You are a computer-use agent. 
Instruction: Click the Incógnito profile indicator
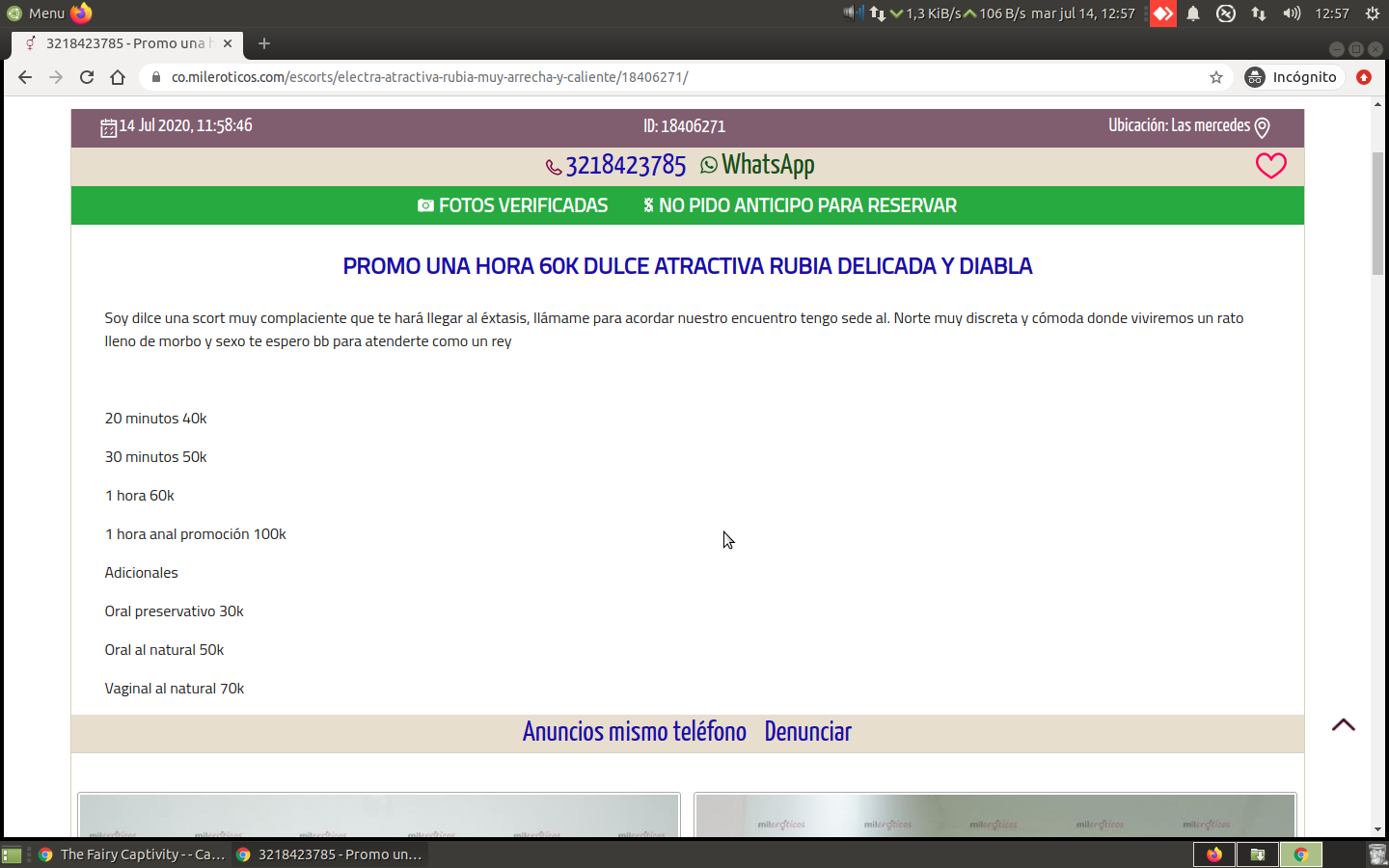(x=1292, y=77)
